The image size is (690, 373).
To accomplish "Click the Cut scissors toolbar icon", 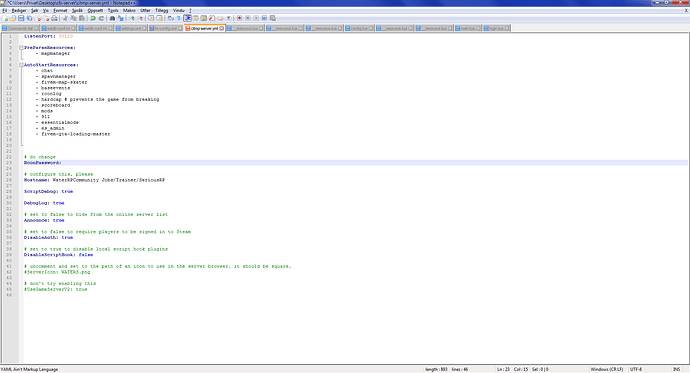I will click(65, 18).
